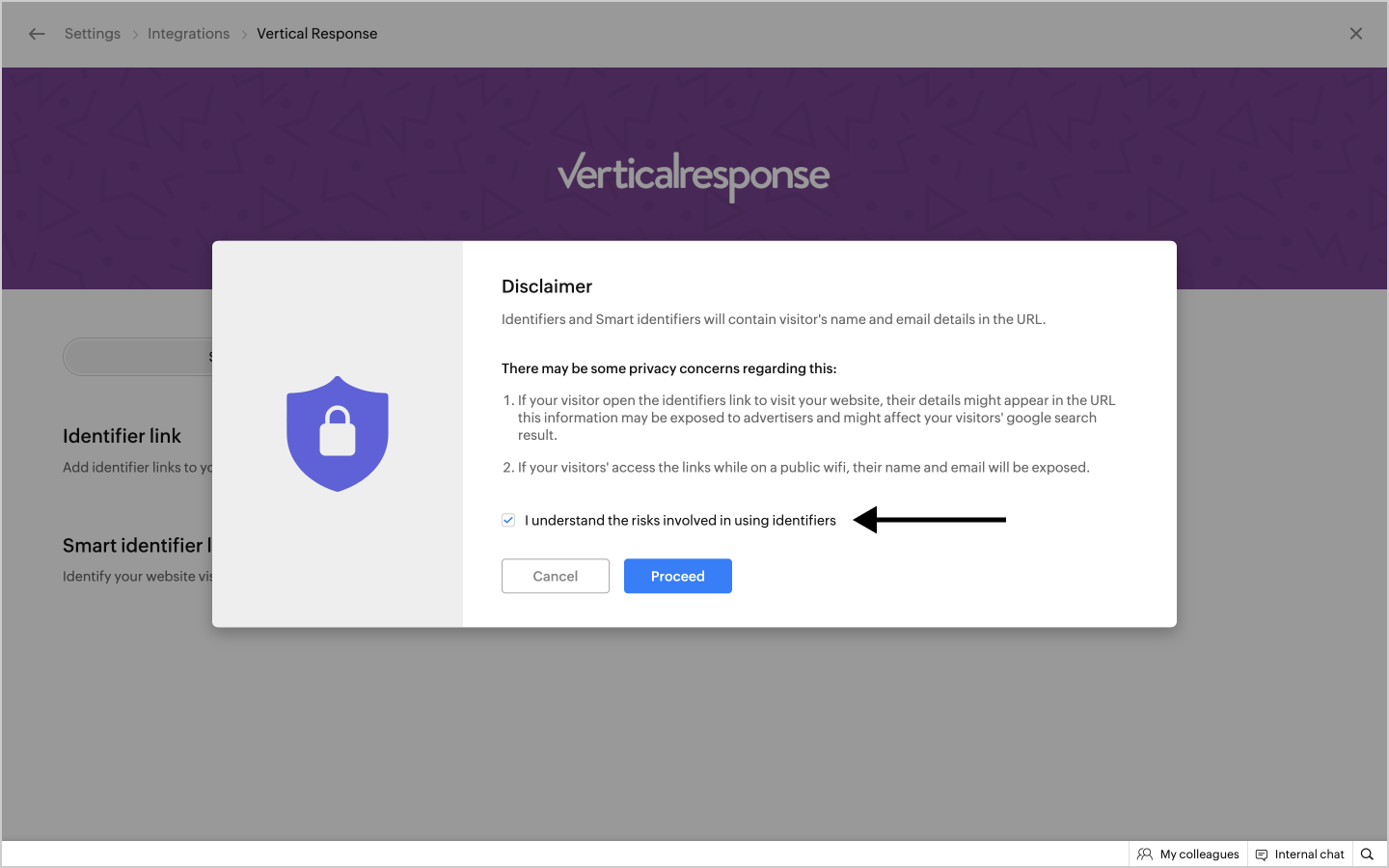Click the partially hidden toggle pill behind dialog

click(x=137, y=357)
